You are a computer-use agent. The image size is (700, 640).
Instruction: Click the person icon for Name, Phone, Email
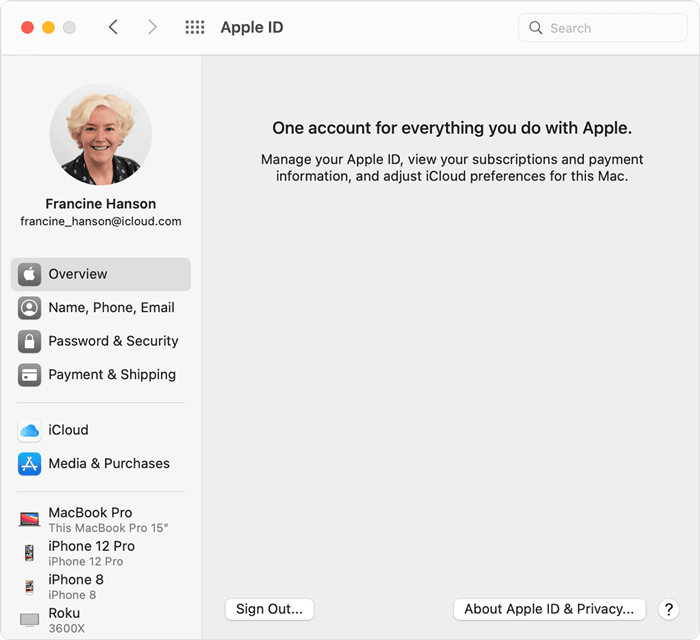point(29,308)
